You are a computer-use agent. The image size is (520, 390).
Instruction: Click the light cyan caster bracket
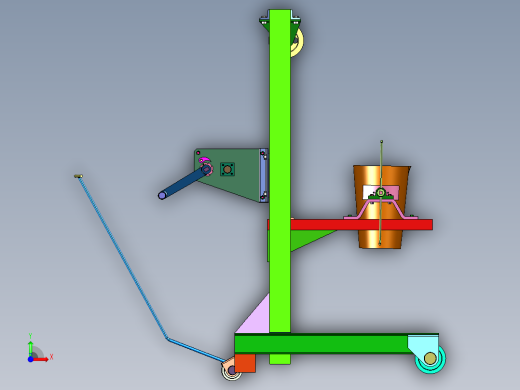point(422,343)
